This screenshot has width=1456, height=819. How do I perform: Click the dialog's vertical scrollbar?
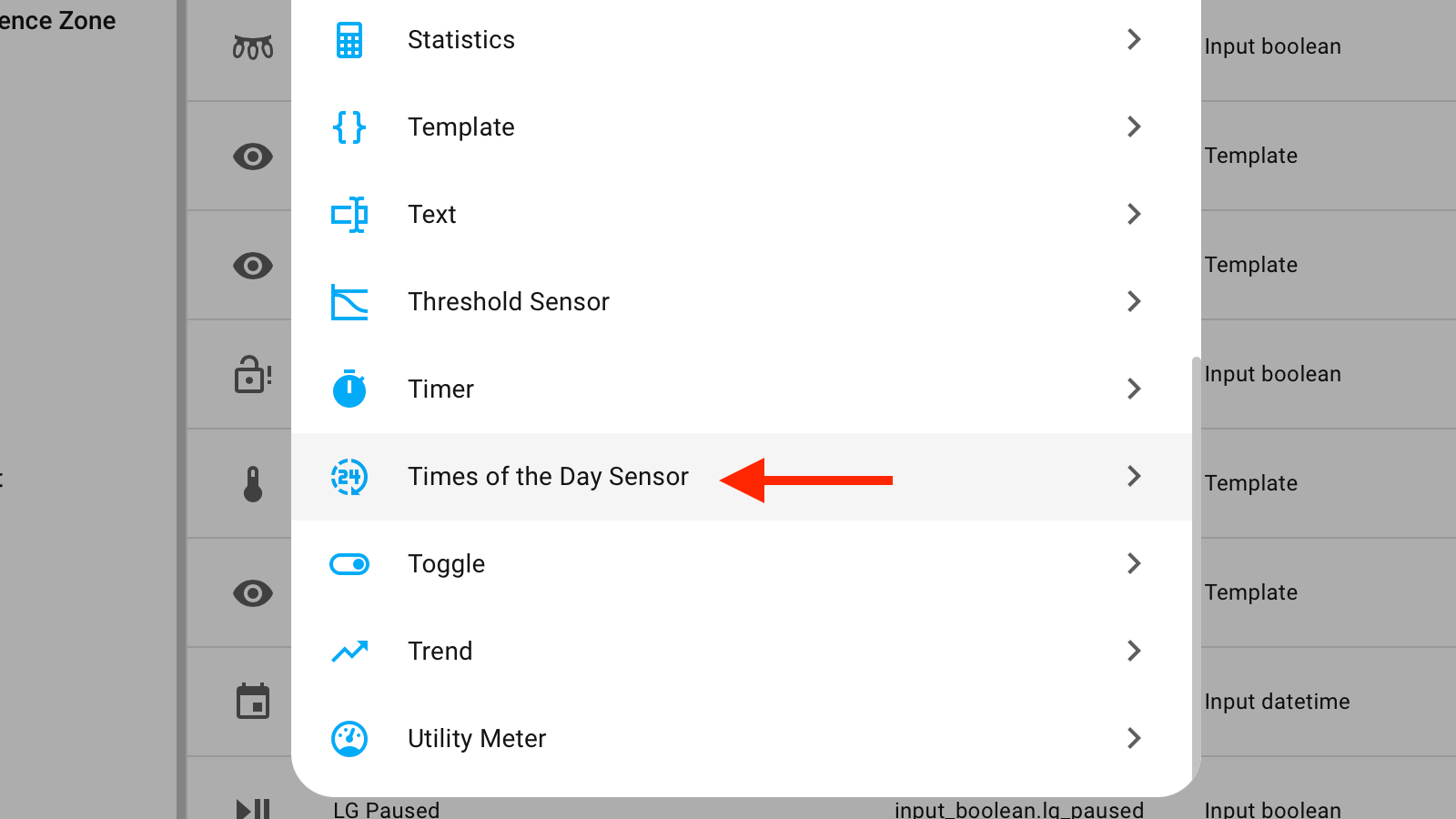(1196, 564)
